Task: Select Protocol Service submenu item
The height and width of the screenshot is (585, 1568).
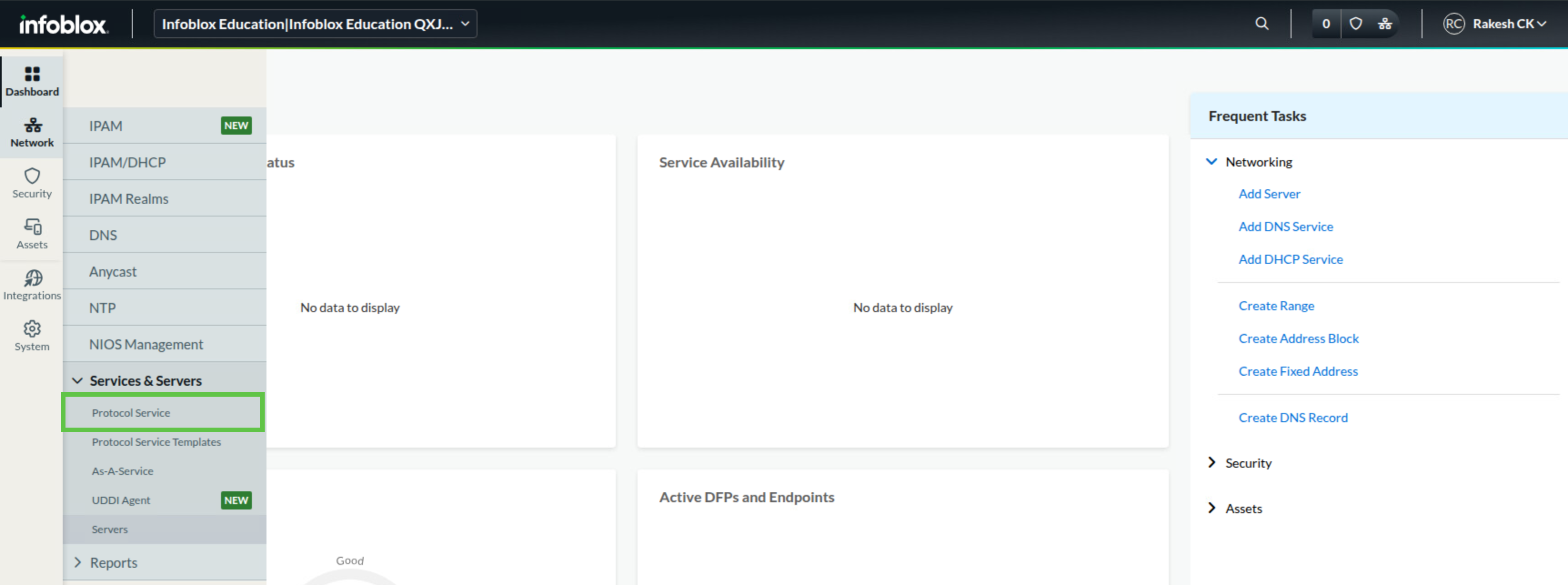Action: [x=163, y=413]
